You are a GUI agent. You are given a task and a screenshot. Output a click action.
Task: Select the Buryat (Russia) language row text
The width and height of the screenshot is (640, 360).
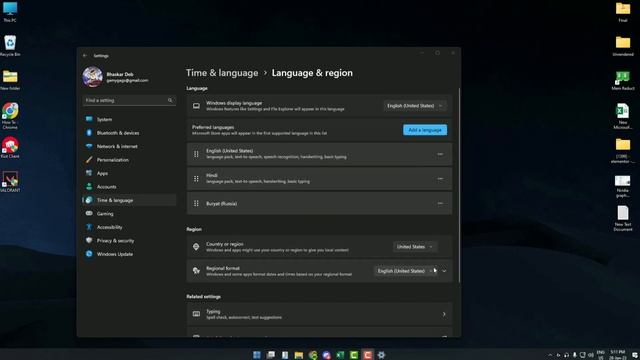(221, 204)
